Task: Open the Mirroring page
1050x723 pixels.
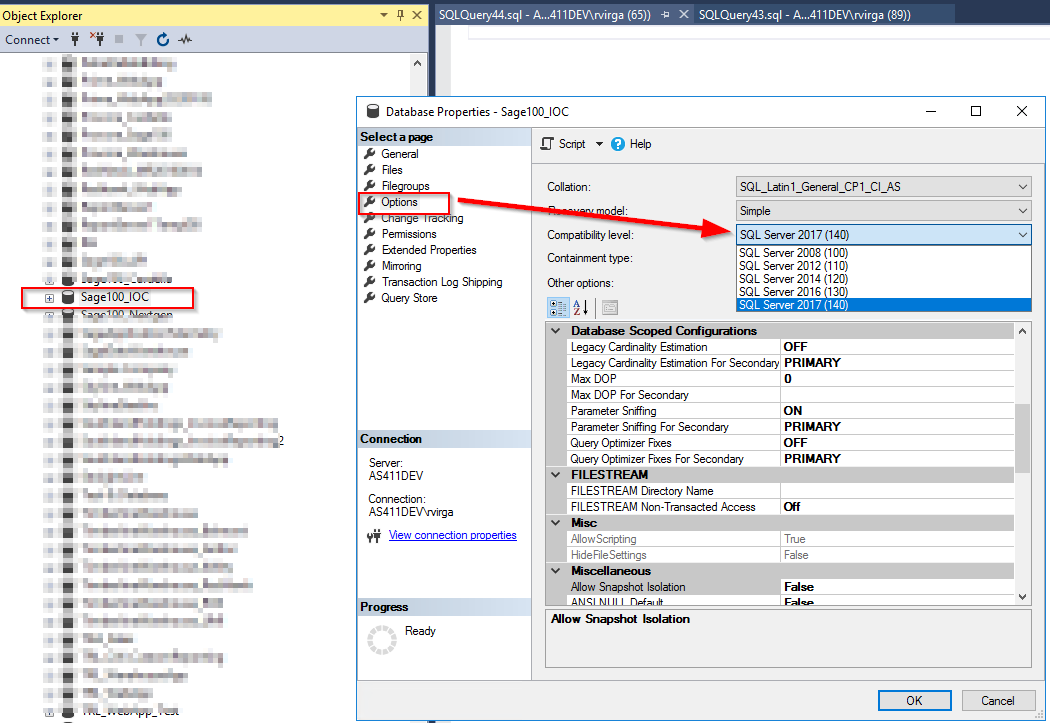Action: coord(401,266)
